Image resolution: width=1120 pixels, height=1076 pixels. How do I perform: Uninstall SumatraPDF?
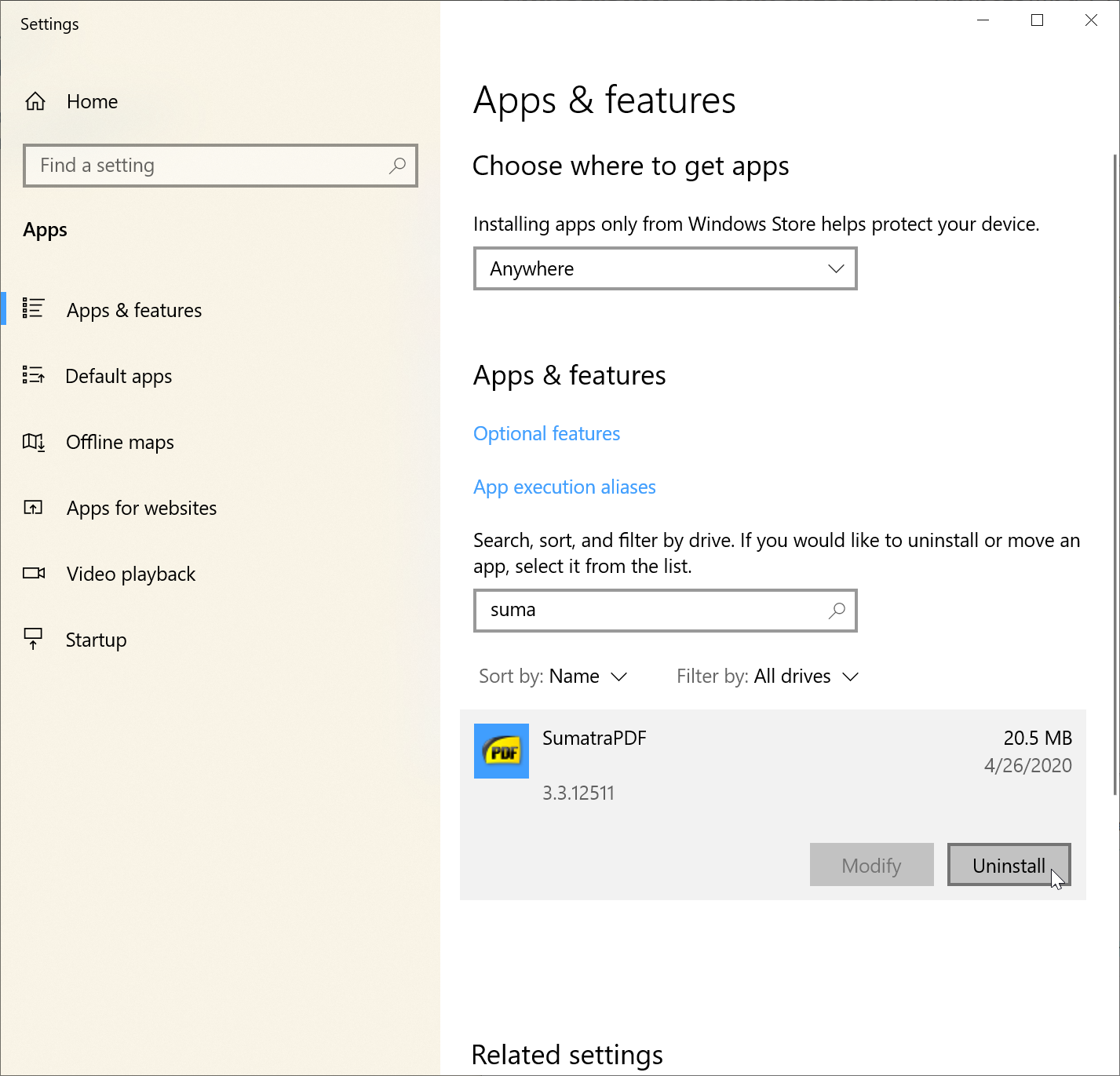tap(1009, 865)
